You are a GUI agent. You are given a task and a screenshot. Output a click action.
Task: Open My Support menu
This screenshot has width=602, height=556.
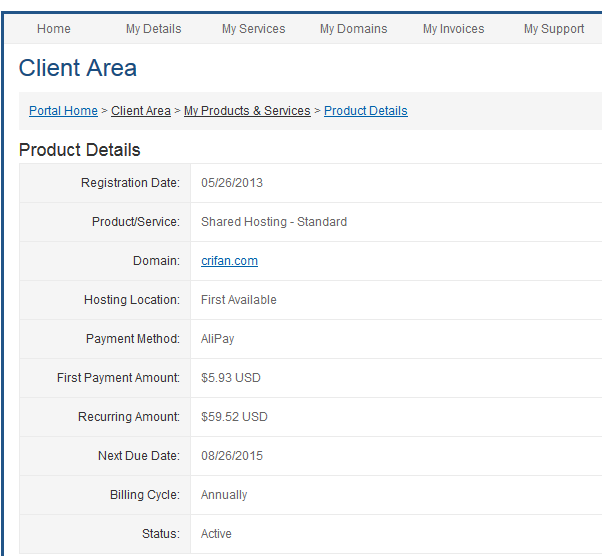coord(554,29)
